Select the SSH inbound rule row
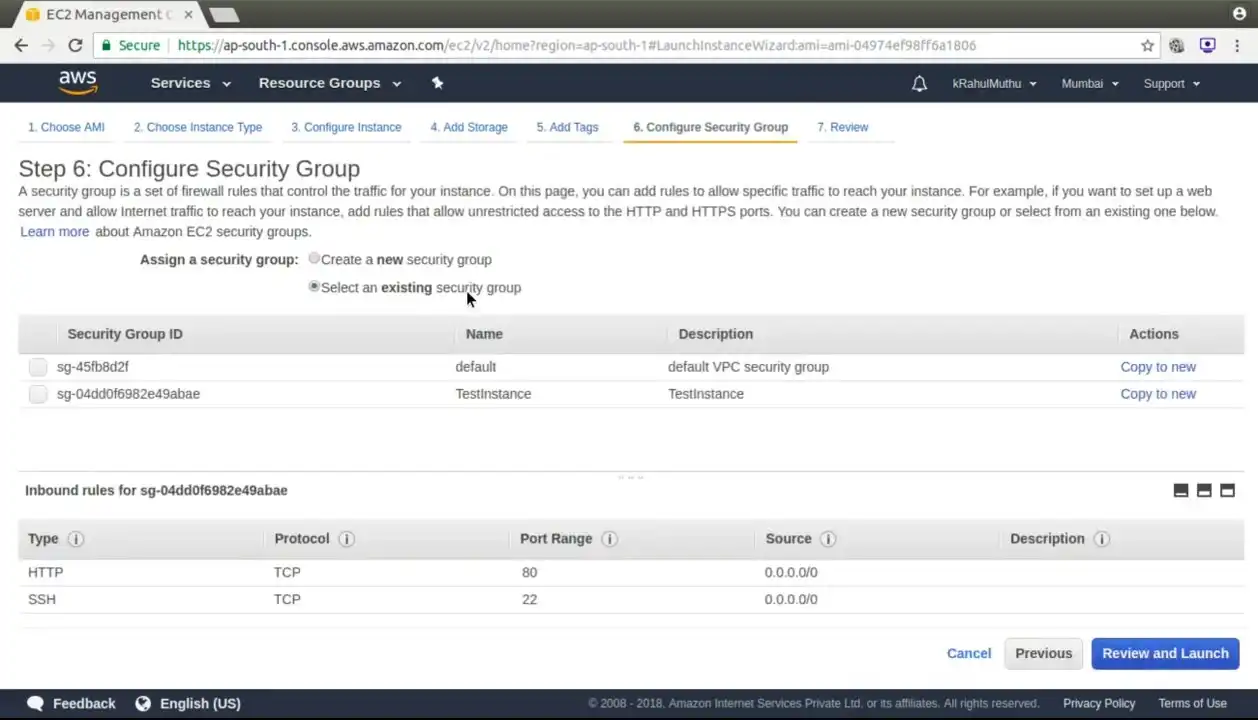The image size is (1258, 720). tap(631, 599)
